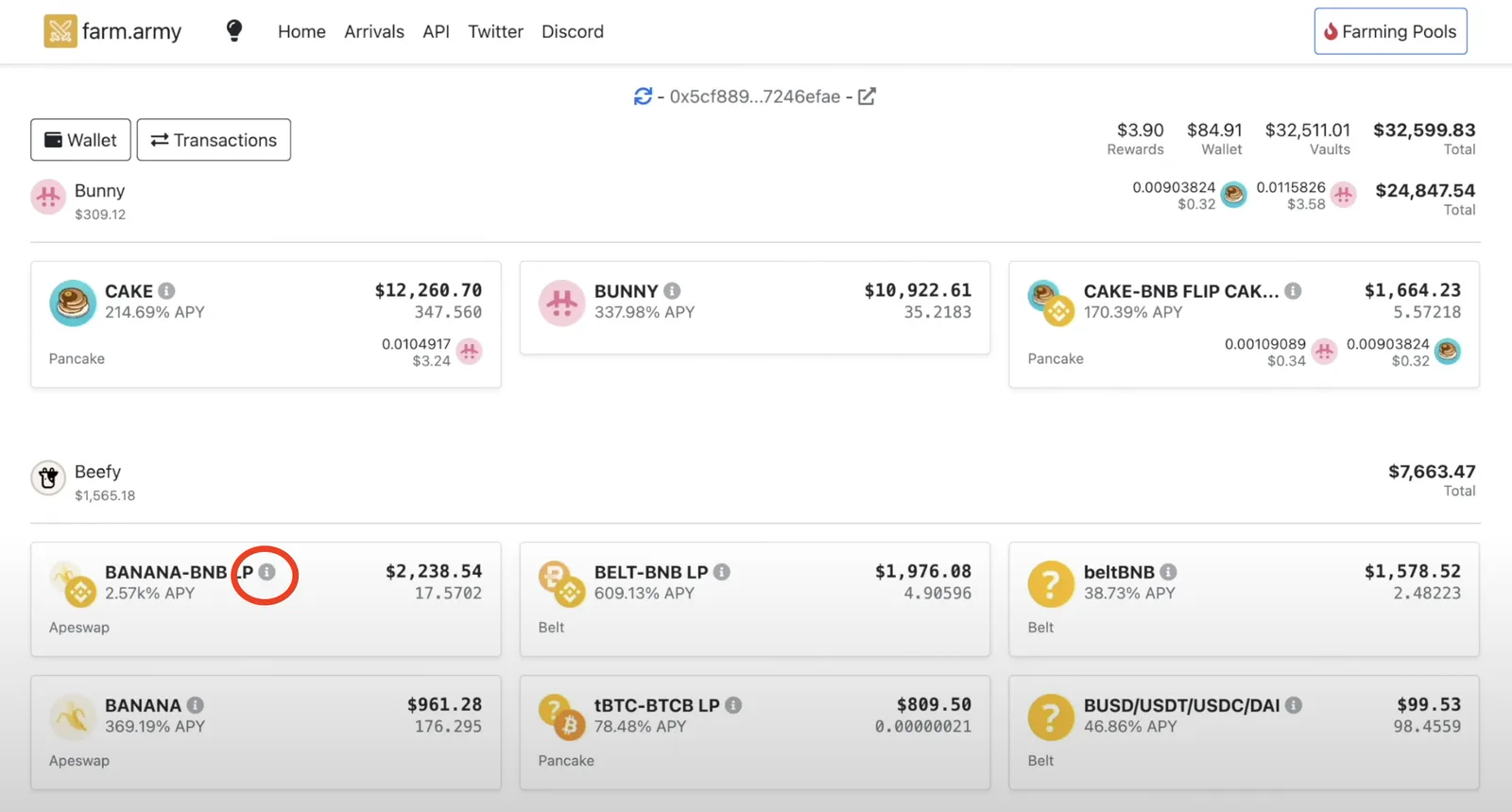Select the BUSD/USDT/USDC/DAI value $99.53
The height and width of the screenshot is (812, 1512).
point(1429,704)
